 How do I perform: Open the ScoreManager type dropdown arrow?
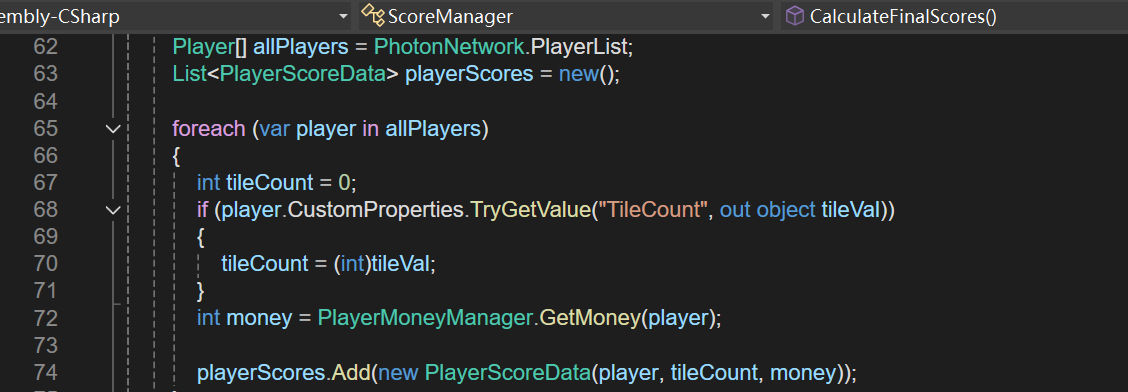(x=765, y=17)
